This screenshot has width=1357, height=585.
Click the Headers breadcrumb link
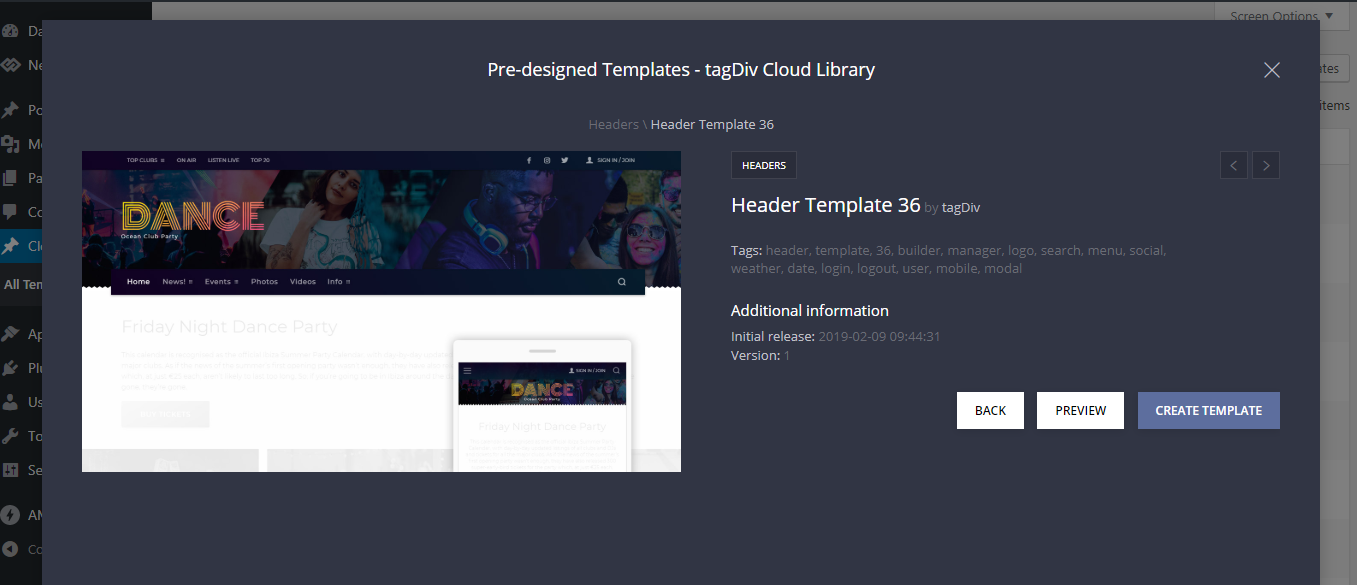point(613,124)
